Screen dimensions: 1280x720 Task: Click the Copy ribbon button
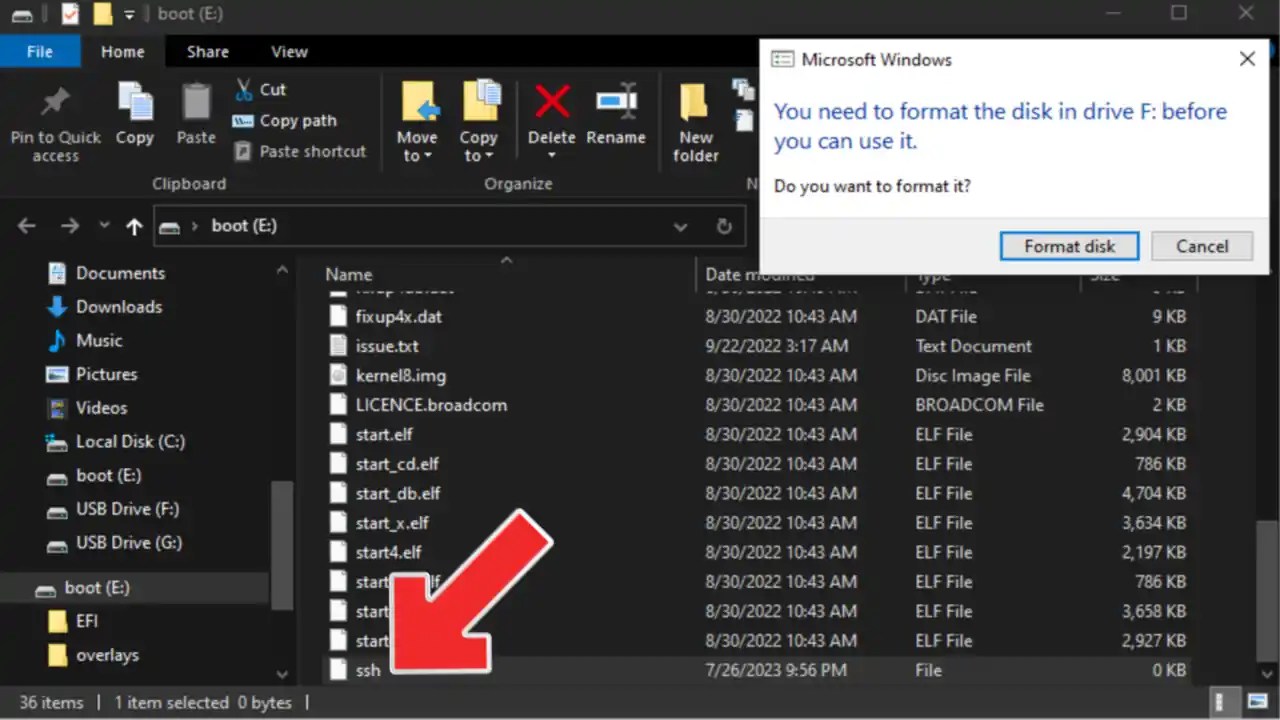(135, 115)
